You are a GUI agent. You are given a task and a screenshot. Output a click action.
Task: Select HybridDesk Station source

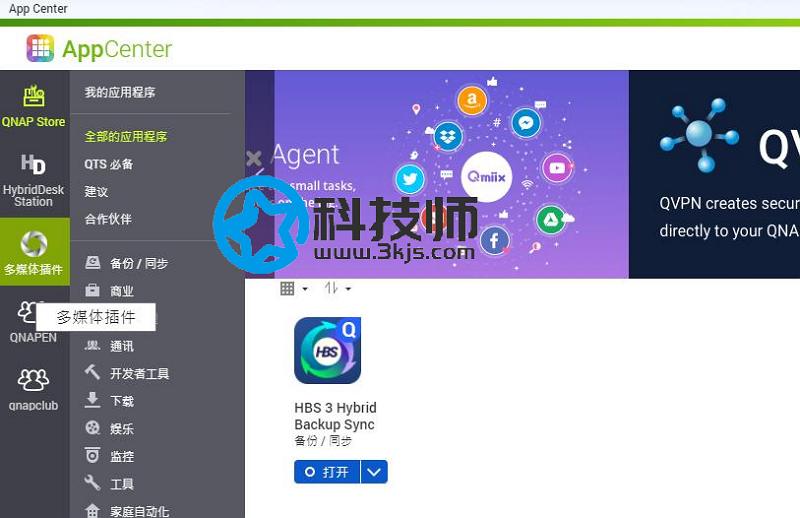(x=34, y=180)
